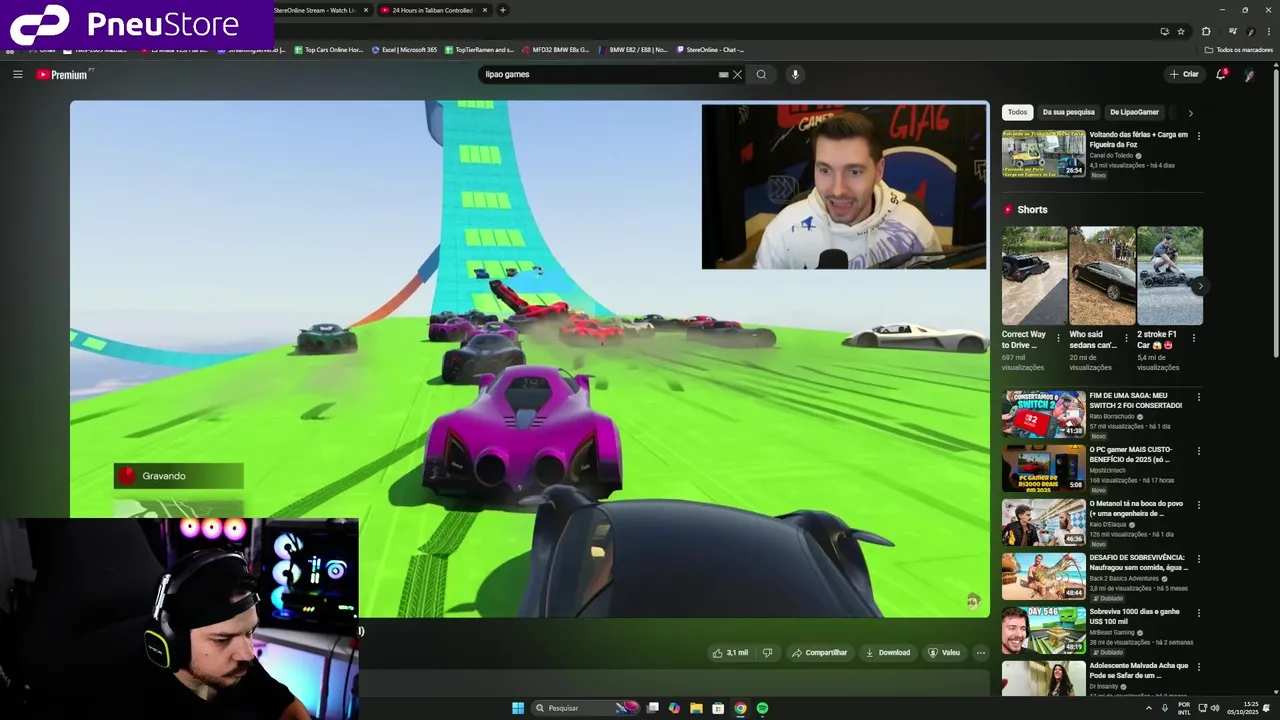This screenshot has width=1280, height=720.
Task: Open options for 'Voltando das férias' video
Action: click(1198, 135)
